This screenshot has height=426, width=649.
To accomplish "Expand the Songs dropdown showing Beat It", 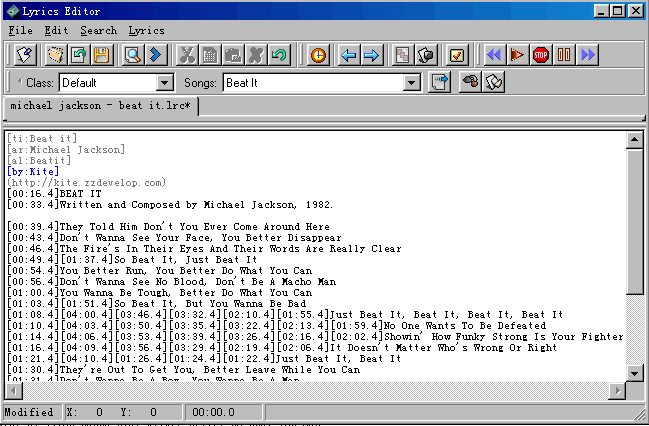I will (x=411, y=83).
